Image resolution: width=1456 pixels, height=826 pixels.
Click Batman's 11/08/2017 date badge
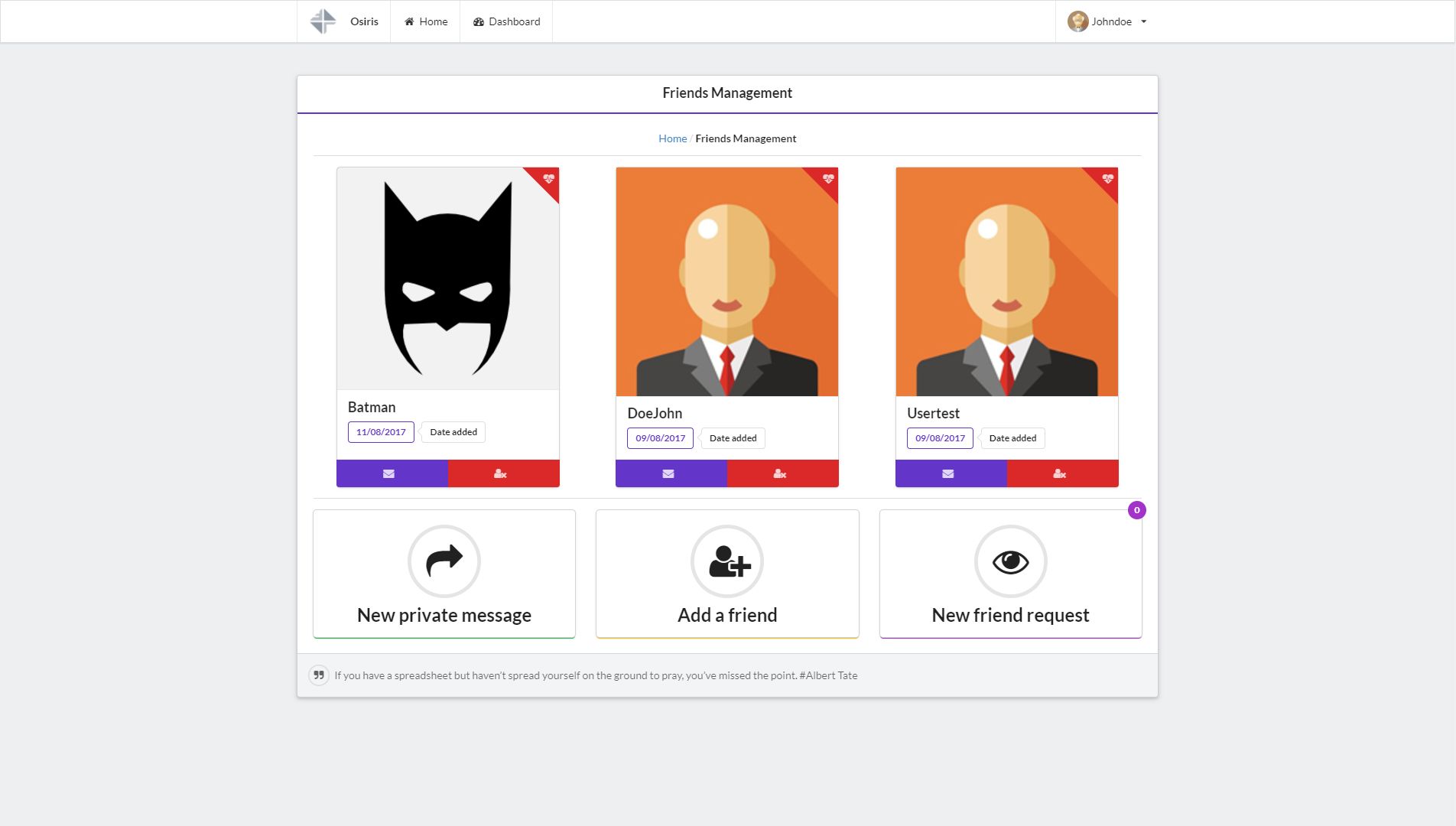point(381,432)
